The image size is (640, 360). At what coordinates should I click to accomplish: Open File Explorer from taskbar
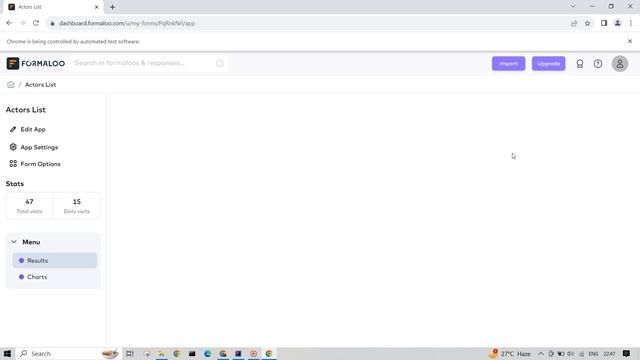[162, 353]
